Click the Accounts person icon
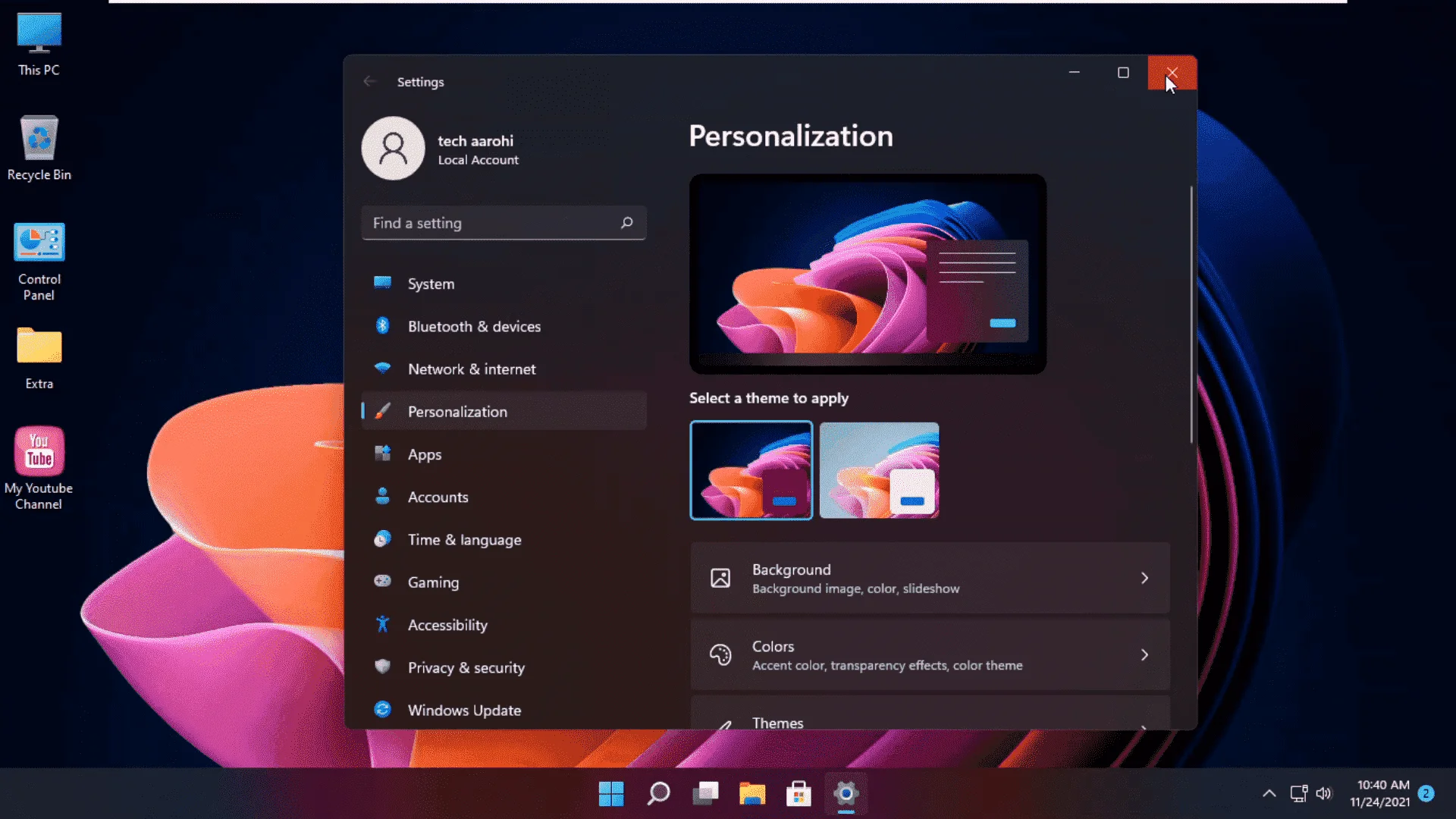This screenshot has width=1456, height=819. tap(383, 496)
